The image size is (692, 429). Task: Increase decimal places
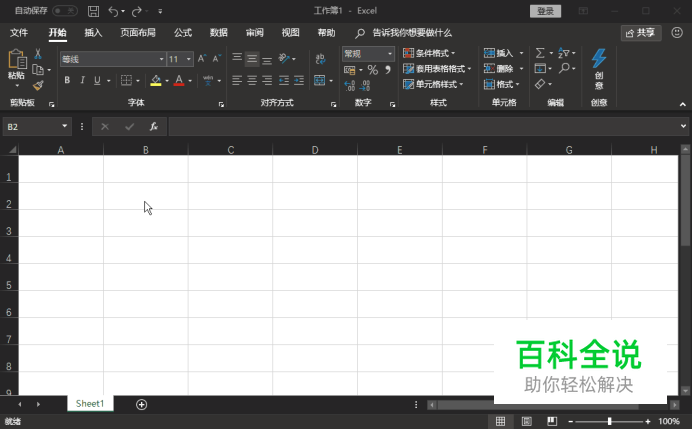(x=350, y=86)
